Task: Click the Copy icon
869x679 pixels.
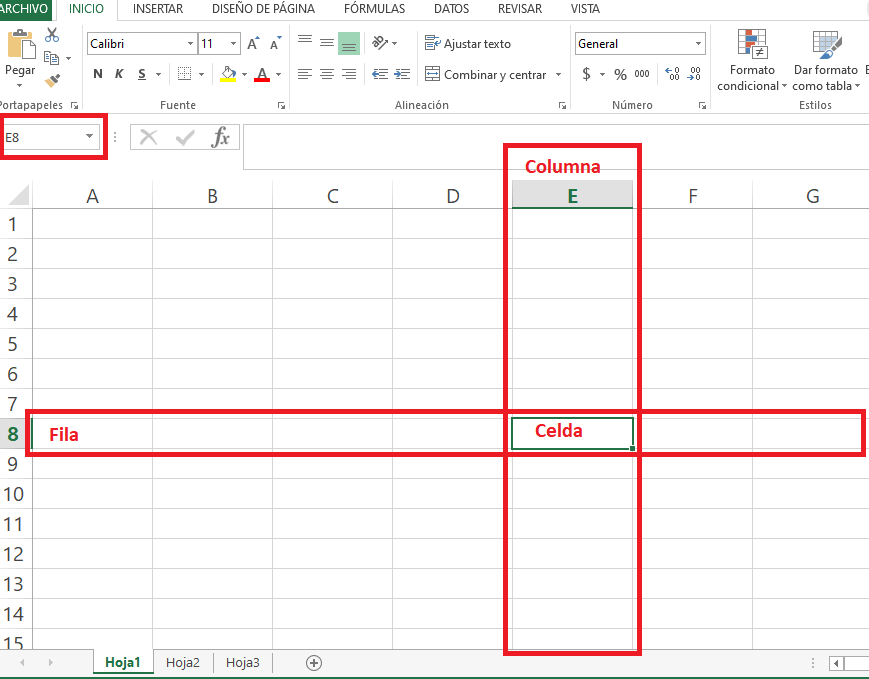Action: click(52, 58)
